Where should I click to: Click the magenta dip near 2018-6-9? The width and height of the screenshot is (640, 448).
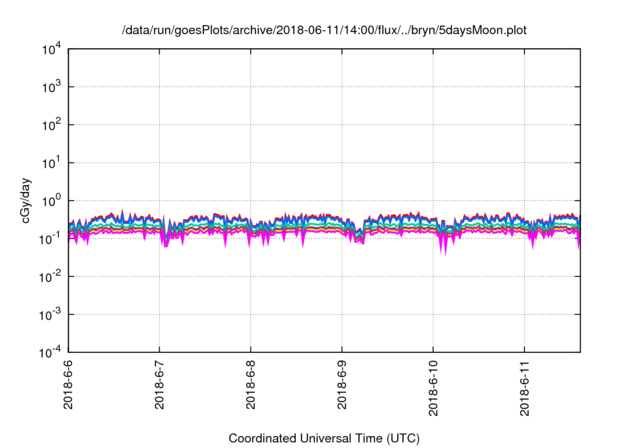(359, 243)
